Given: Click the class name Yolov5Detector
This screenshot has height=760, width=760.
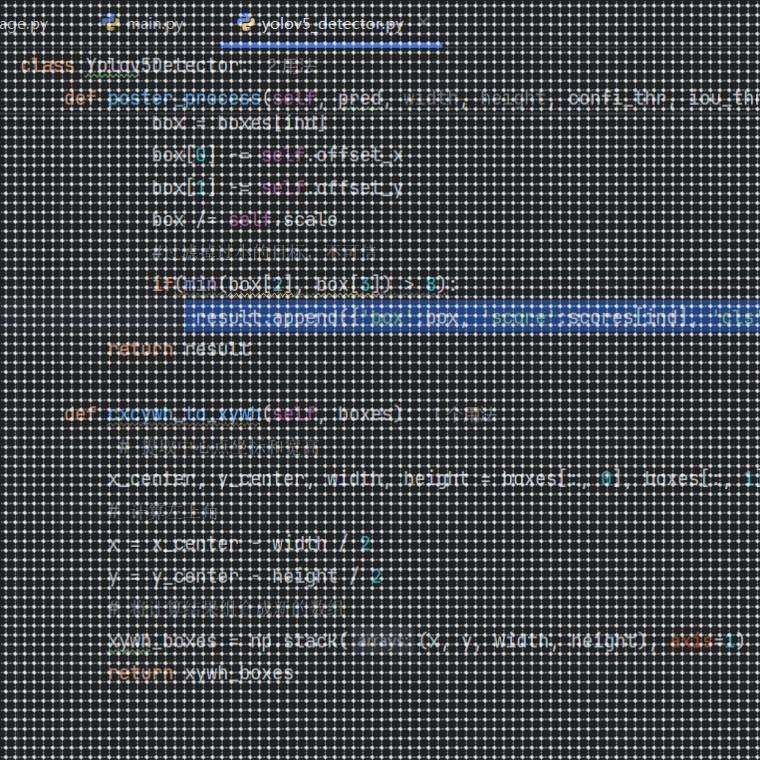Looking at the screenshot, I should pos(163,66).
